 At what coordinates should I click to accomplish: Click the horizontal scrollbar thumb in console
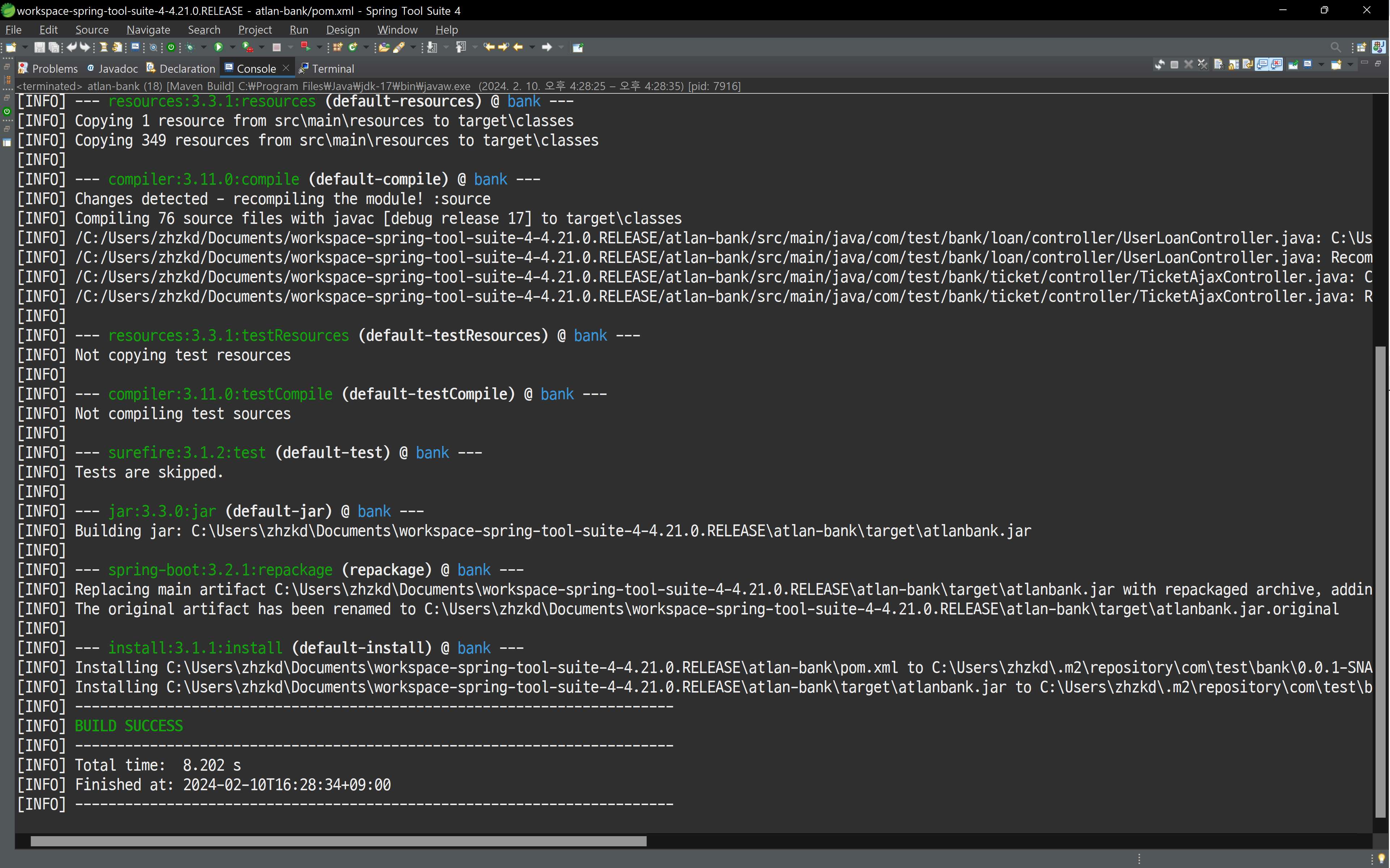coord(338,841)
